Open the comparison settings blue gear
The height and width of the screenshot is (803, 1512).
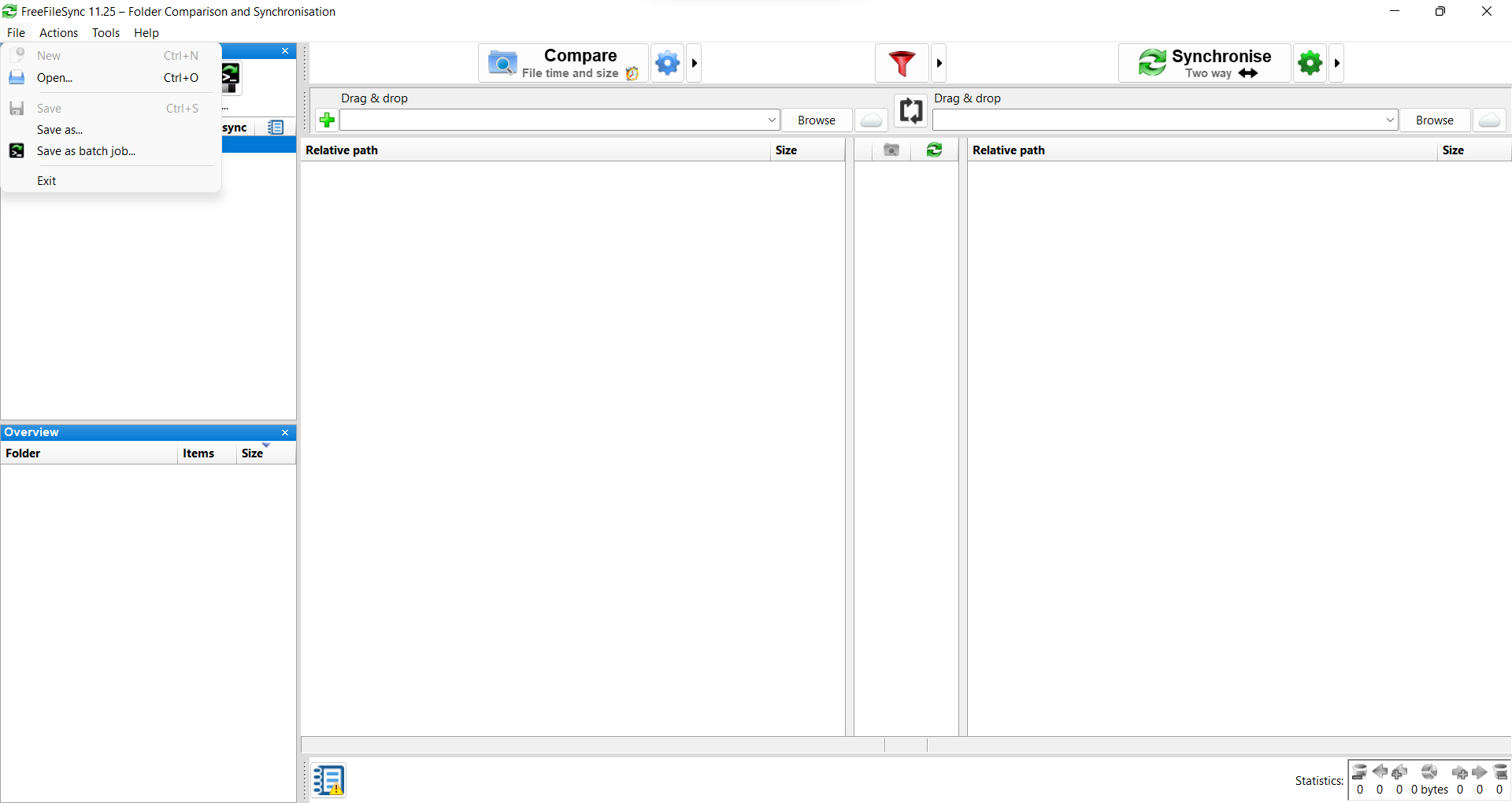(667, 63)
